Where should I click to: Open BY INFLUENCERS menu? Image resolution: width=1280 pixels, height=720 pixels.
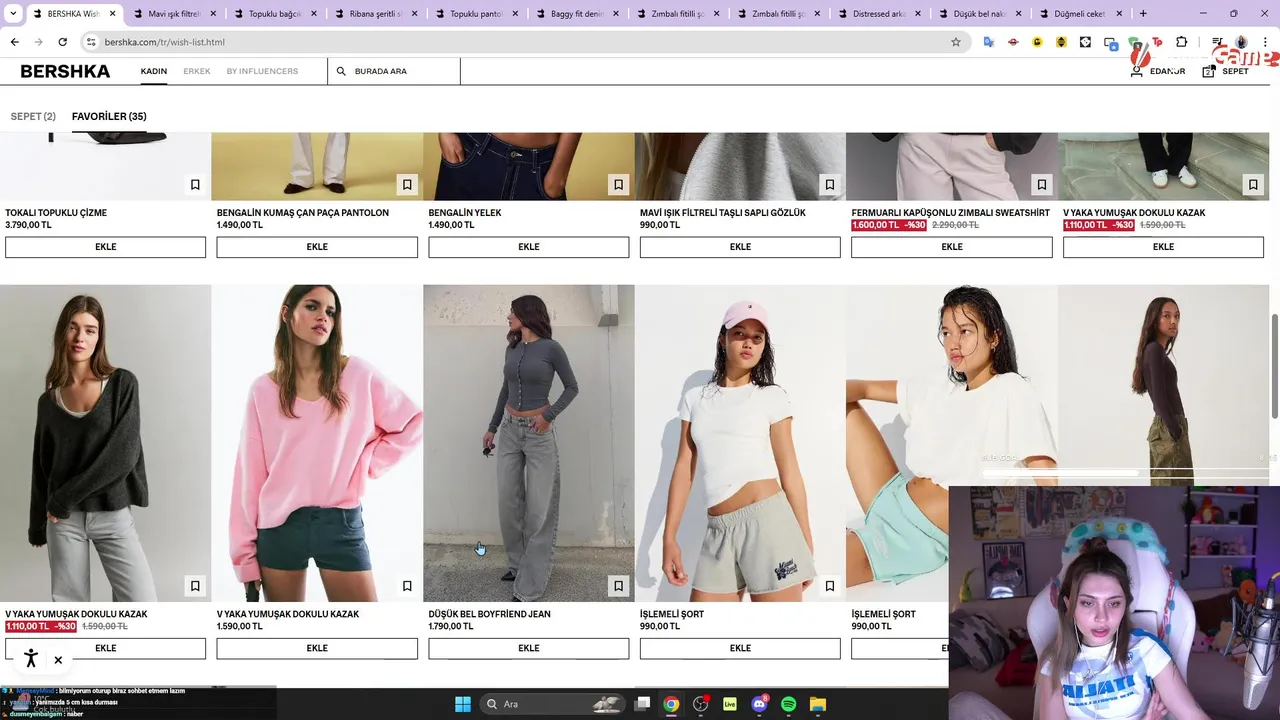tap(262, 71)
